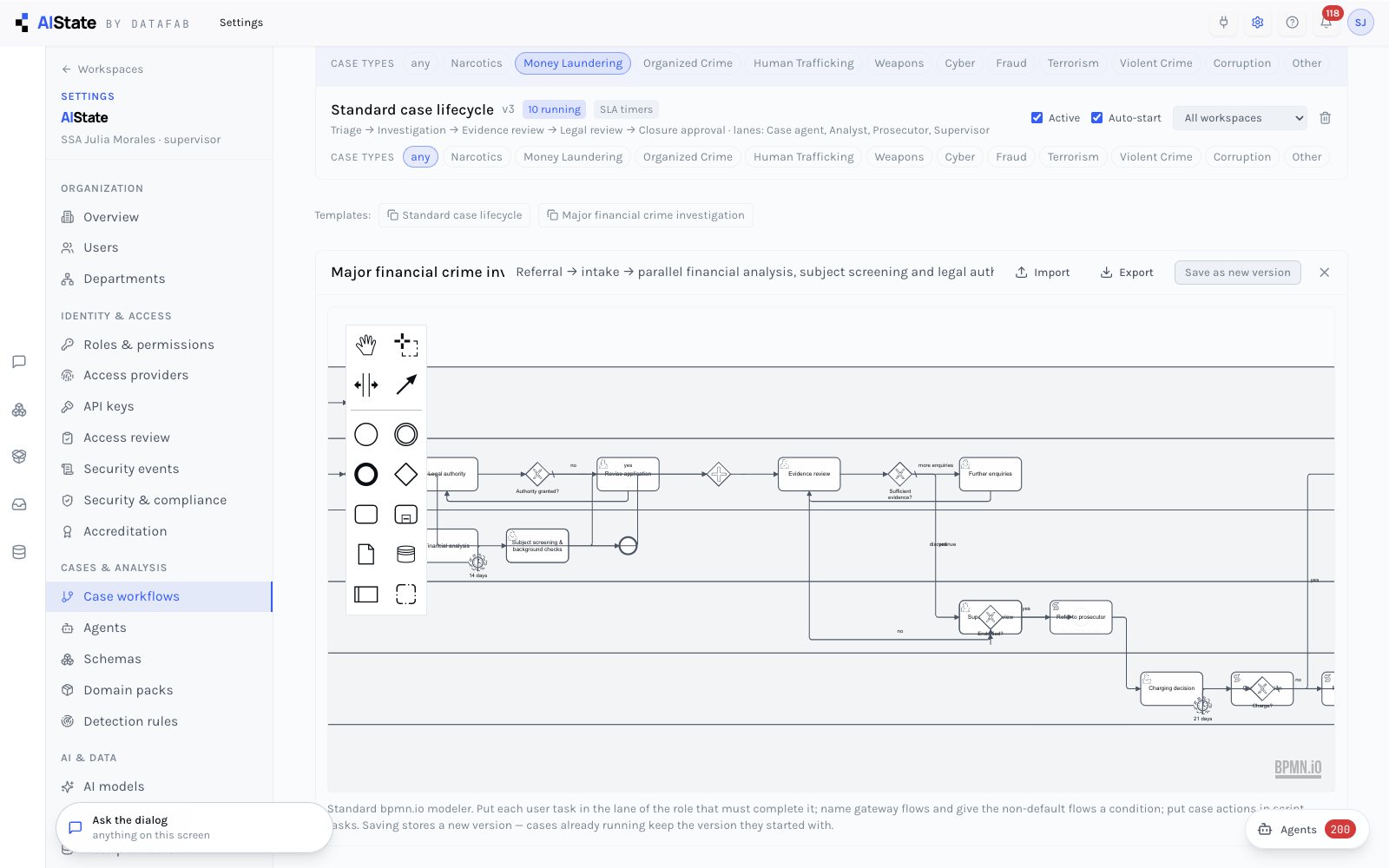The height and width of the screenshot is (868, 1389).
Task: Create a task from the palette
Action: (x=366, y=514)
